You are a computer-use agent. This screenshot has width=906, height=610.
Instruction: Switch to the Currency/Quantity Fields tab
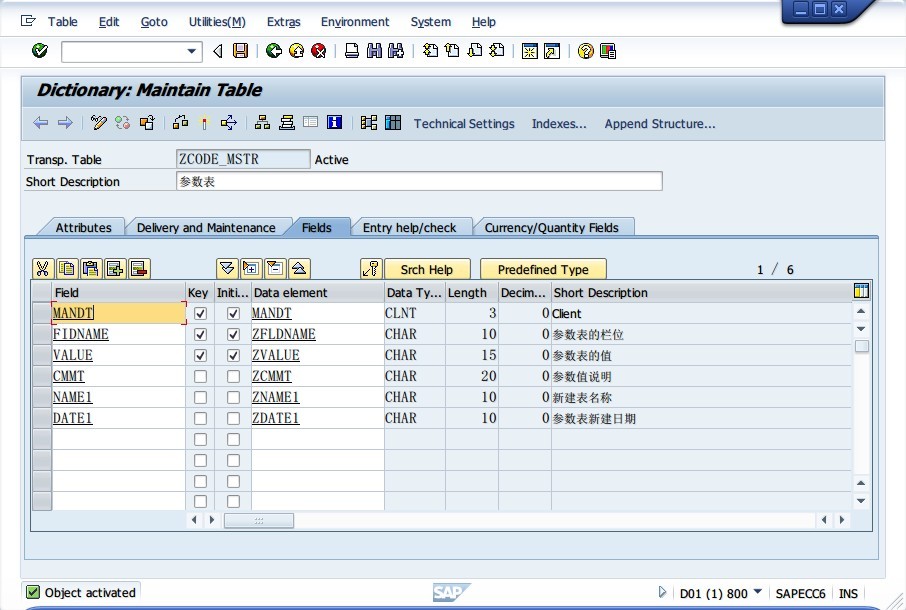551,228
